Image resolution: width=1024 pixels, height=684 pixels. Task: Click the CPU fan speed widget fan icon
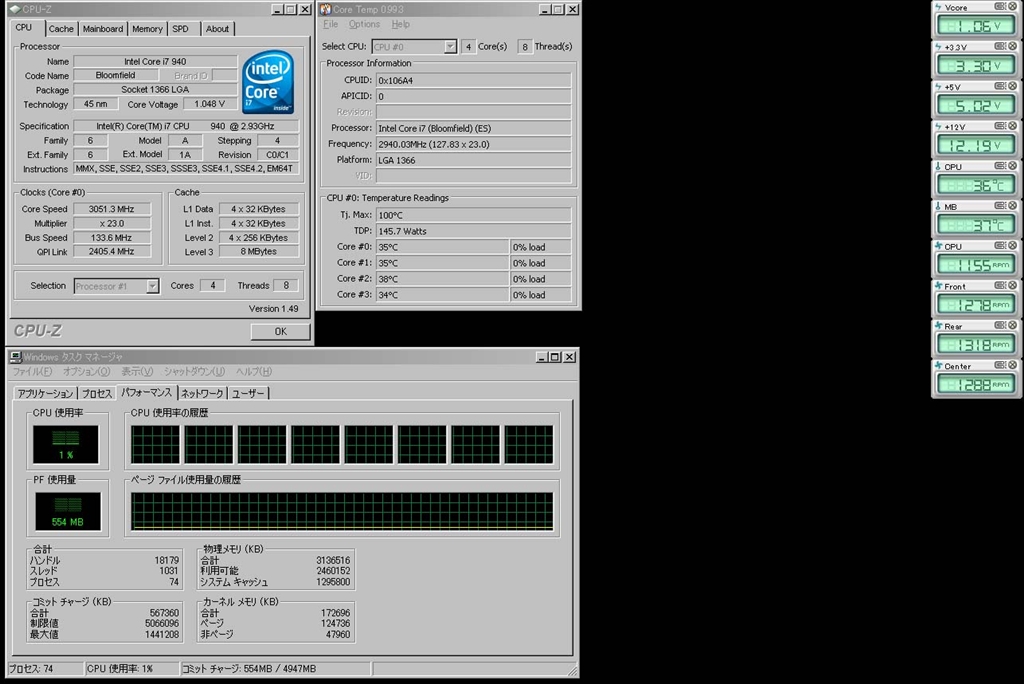938,246
